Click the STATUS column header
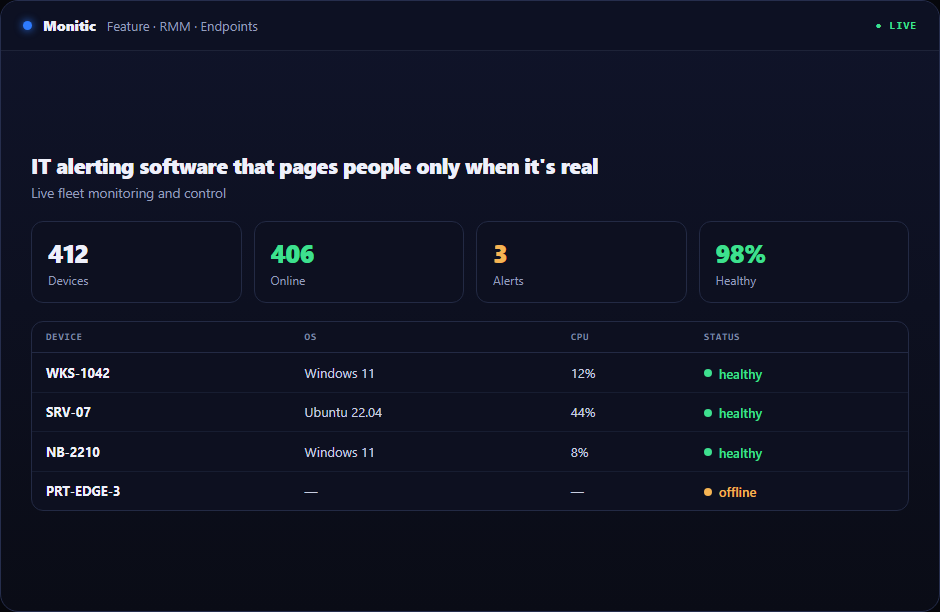The height and width of the screenshot is (612, 940). pyautogui.click(x=722, y=337)
